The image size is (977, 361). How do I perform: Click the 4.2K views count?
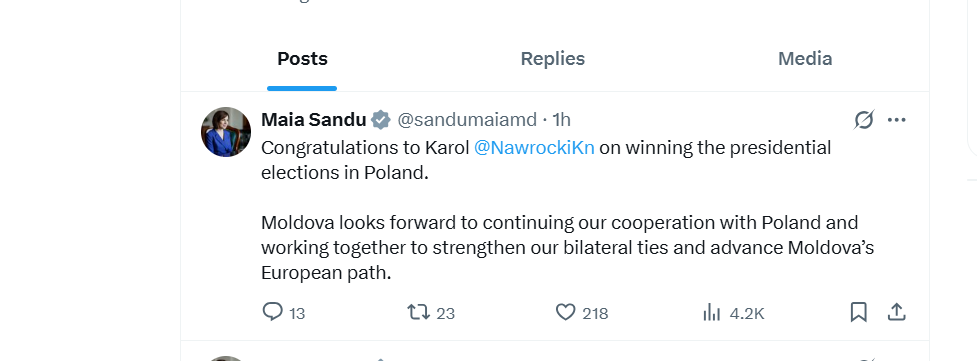tap(746, 313)
